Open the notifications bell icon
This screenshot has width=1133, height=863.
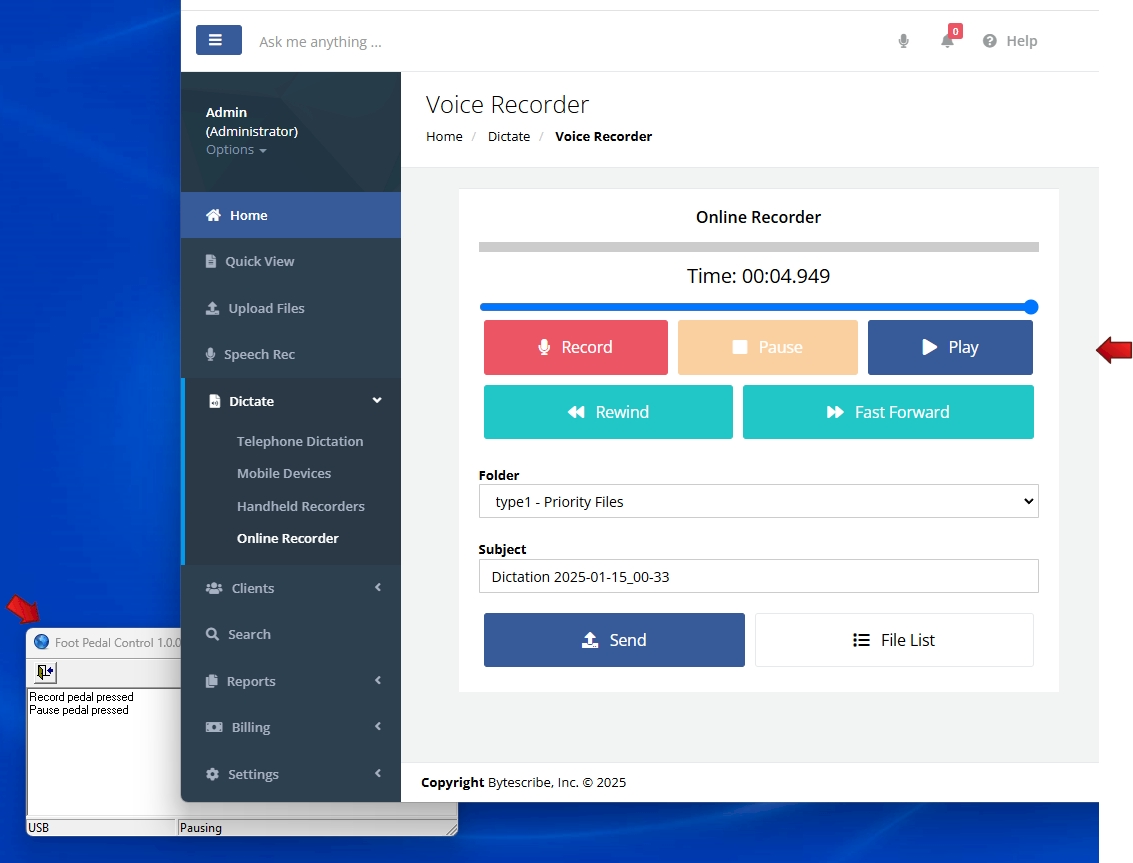tap(947, 41)
